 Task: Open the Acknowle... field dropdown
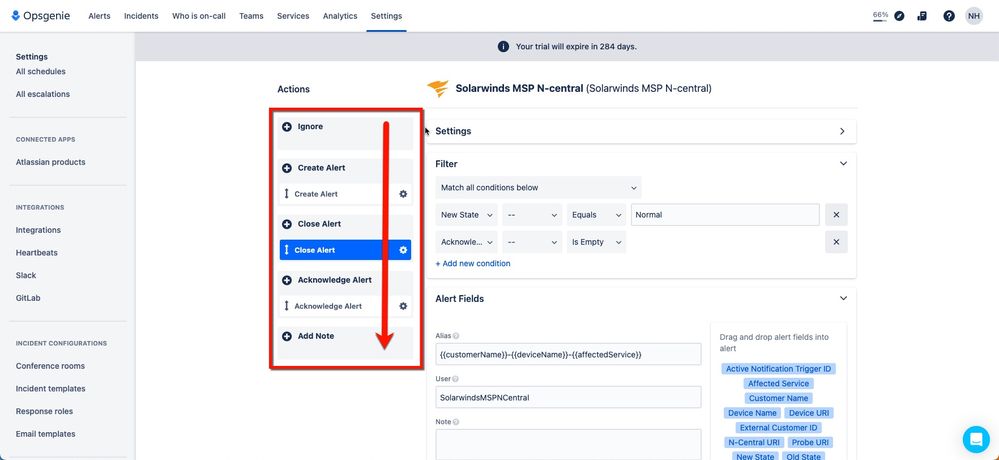pyautogui.click(x=466, y=242)
